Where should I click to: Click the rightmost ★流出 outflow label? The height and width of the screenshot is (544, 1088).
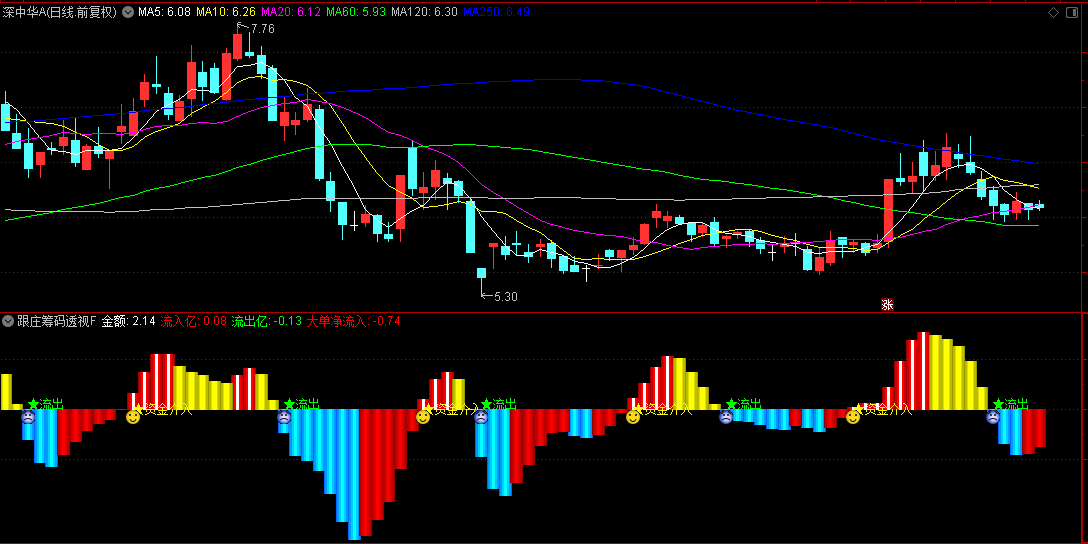pyautogui.click(x=1010, y=404)
